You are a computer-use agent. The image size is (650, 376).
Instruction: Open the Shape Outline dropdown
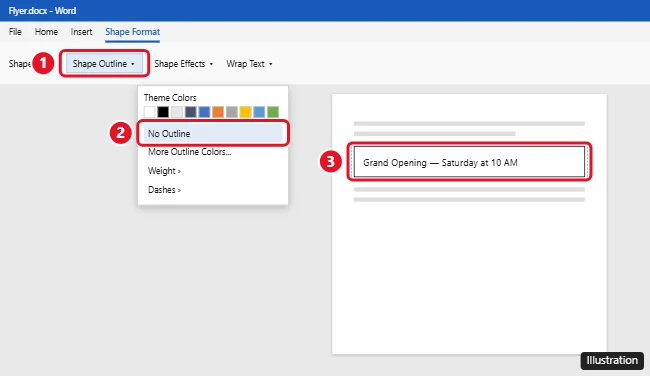click(104, 63)
